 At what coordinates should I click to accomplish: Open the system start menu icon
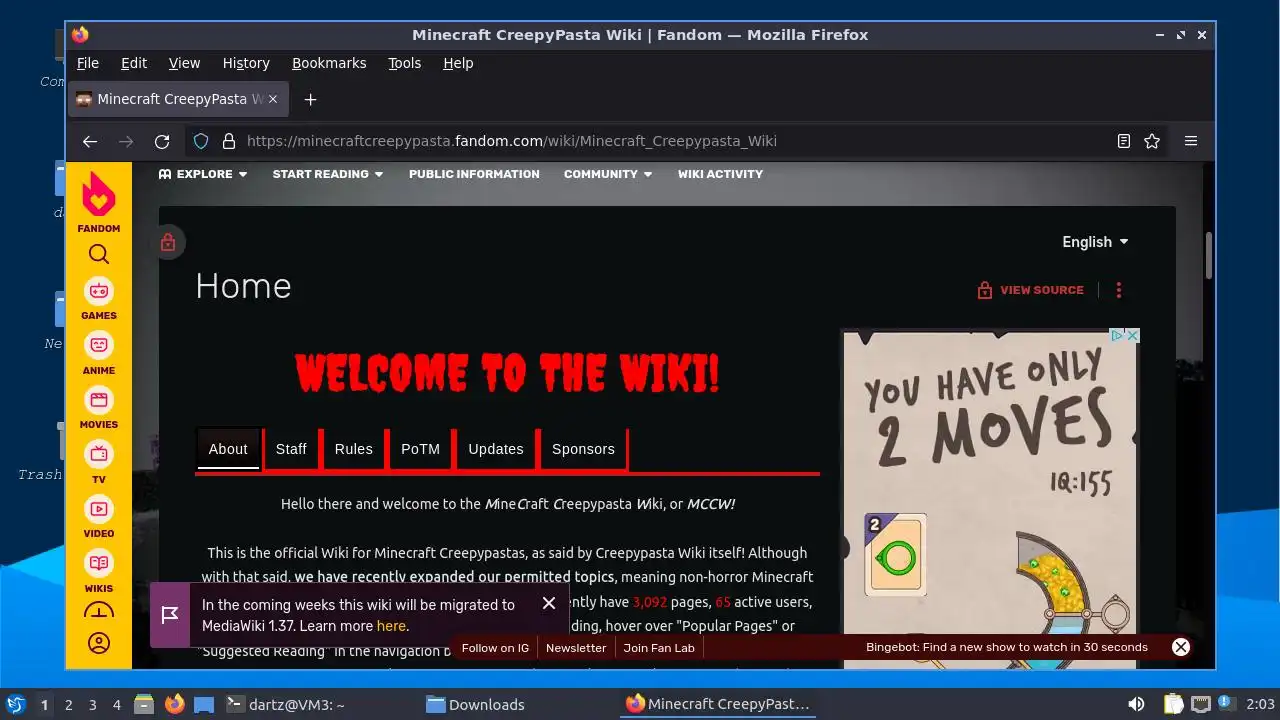[16, 704]
